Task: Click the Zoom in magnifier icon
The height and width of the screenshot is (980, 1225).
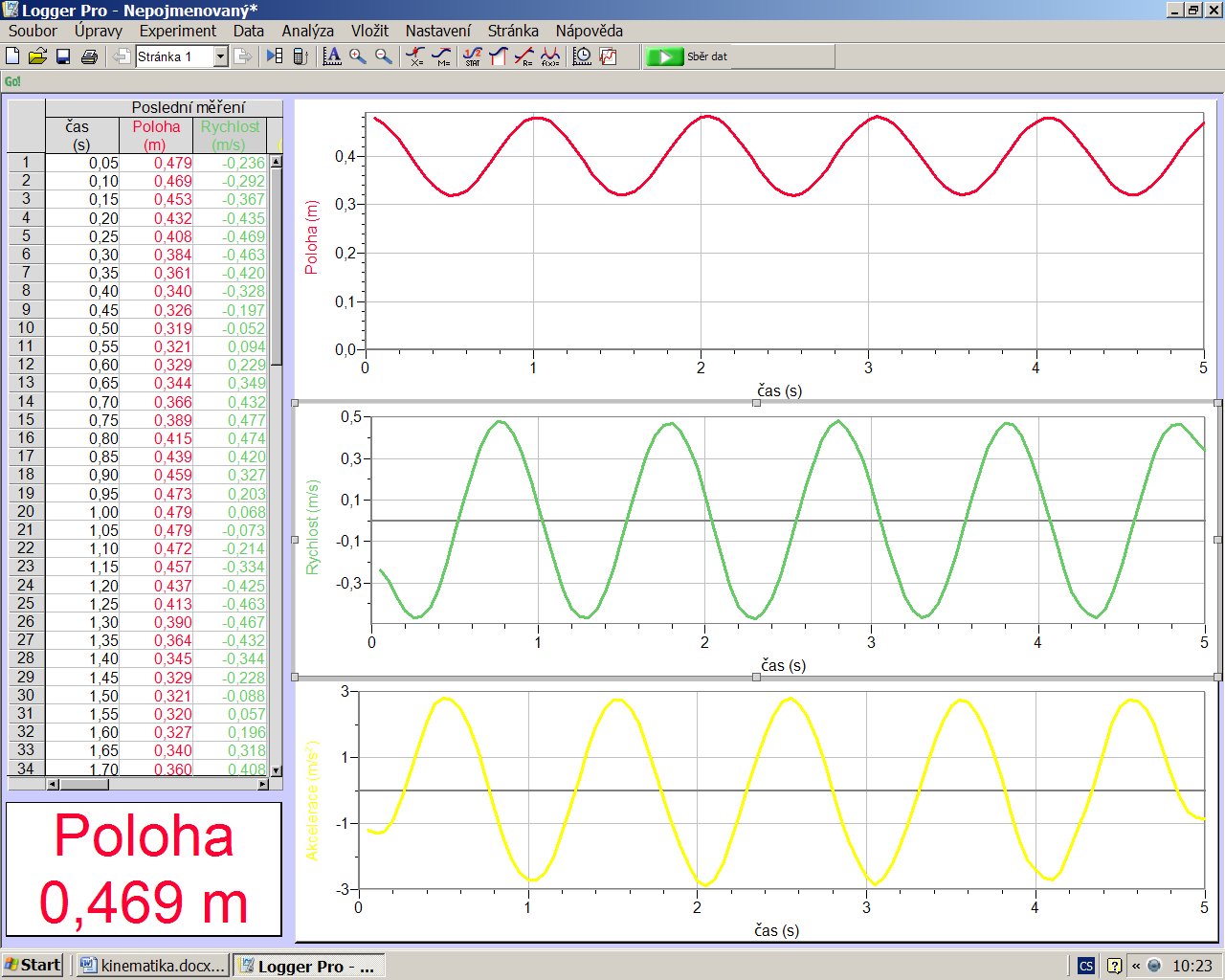Action: [358, 56]
